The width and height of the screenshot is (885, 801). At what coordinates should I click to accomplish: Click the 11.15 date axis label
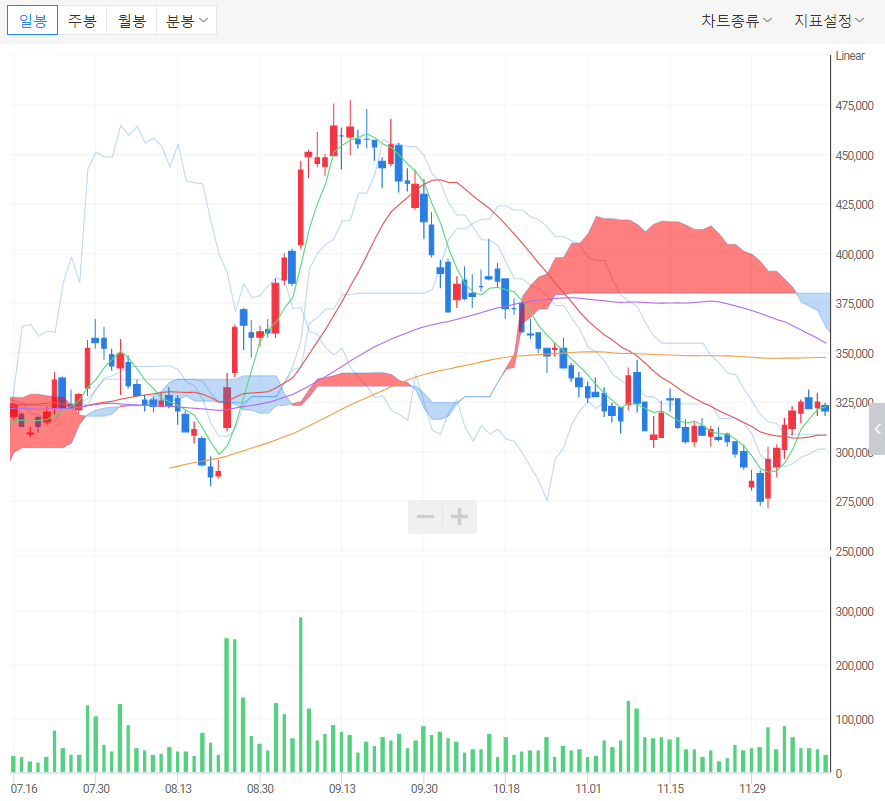(671, 789)
